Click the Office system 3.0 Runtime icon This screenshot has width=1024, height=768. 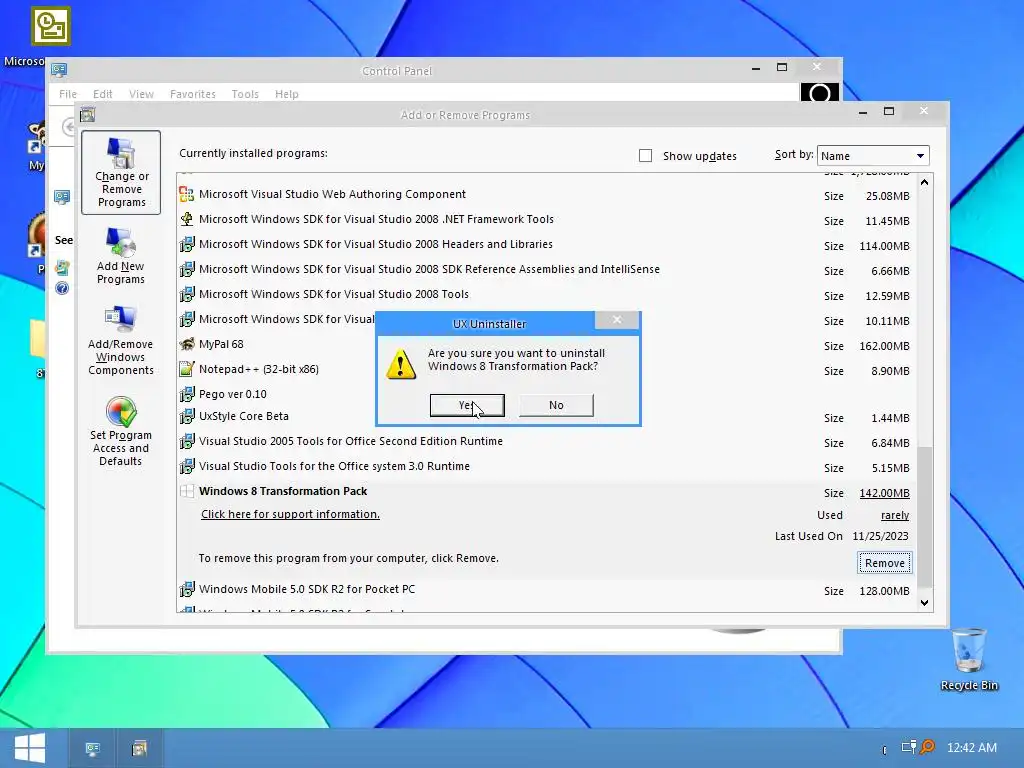[187, 466]
